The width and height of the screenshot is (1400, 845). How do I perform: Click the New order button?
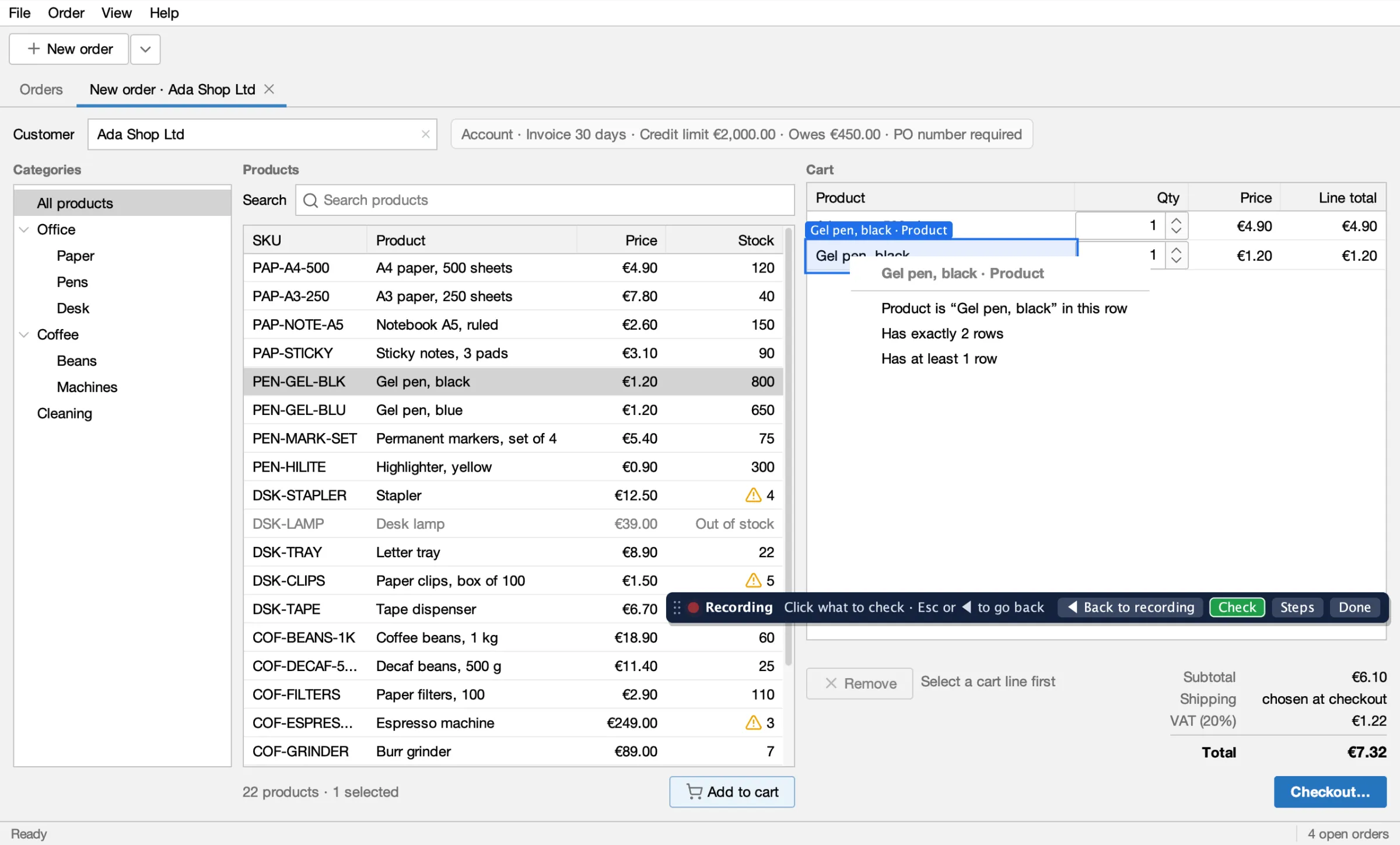tap(69, 49)
